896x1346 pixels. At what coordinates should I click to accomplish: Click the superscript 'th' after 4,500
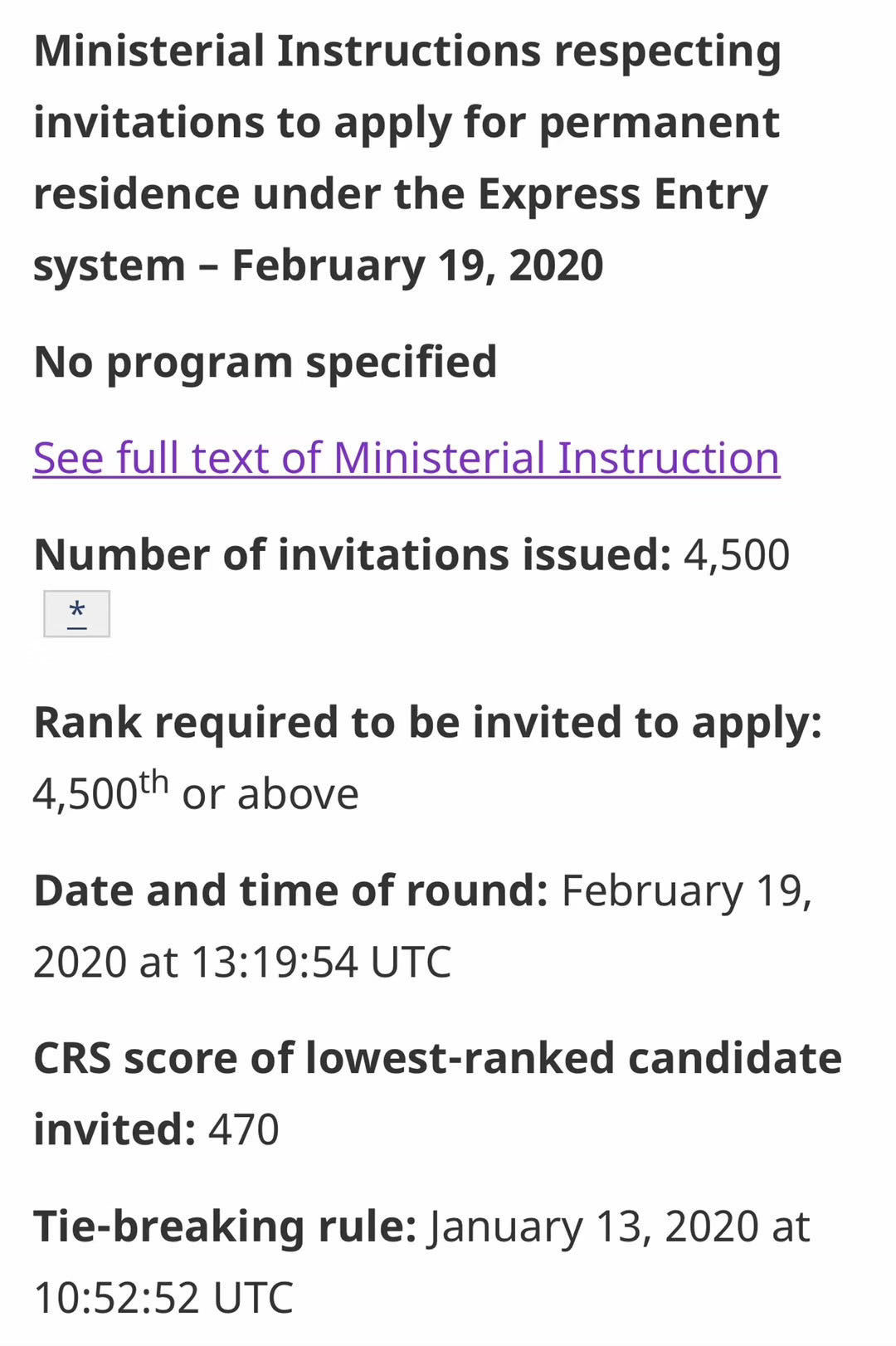[153, 781]
